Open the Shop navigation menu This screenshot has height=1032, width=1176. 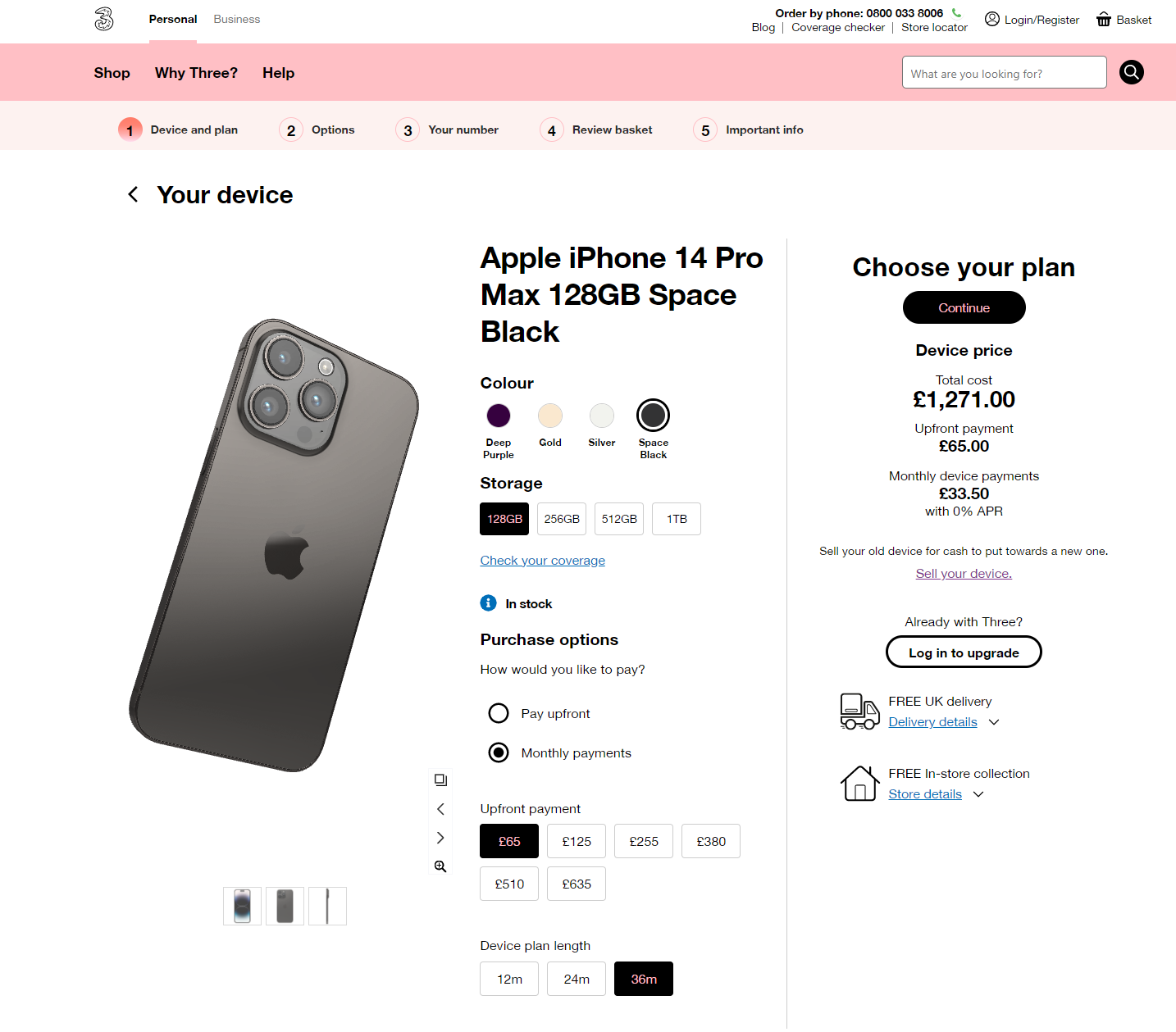(112, 73)
